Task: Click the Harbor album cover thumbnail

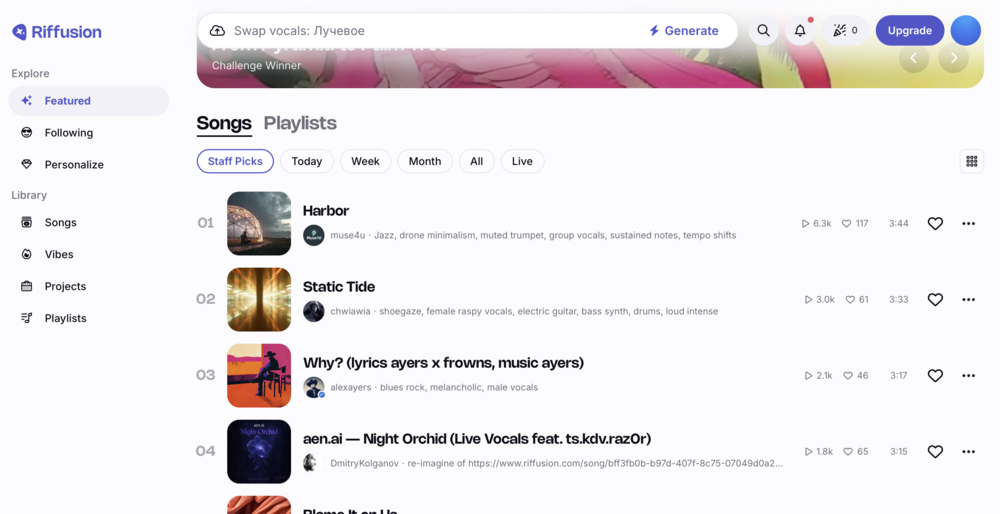Action: point(259,223)
